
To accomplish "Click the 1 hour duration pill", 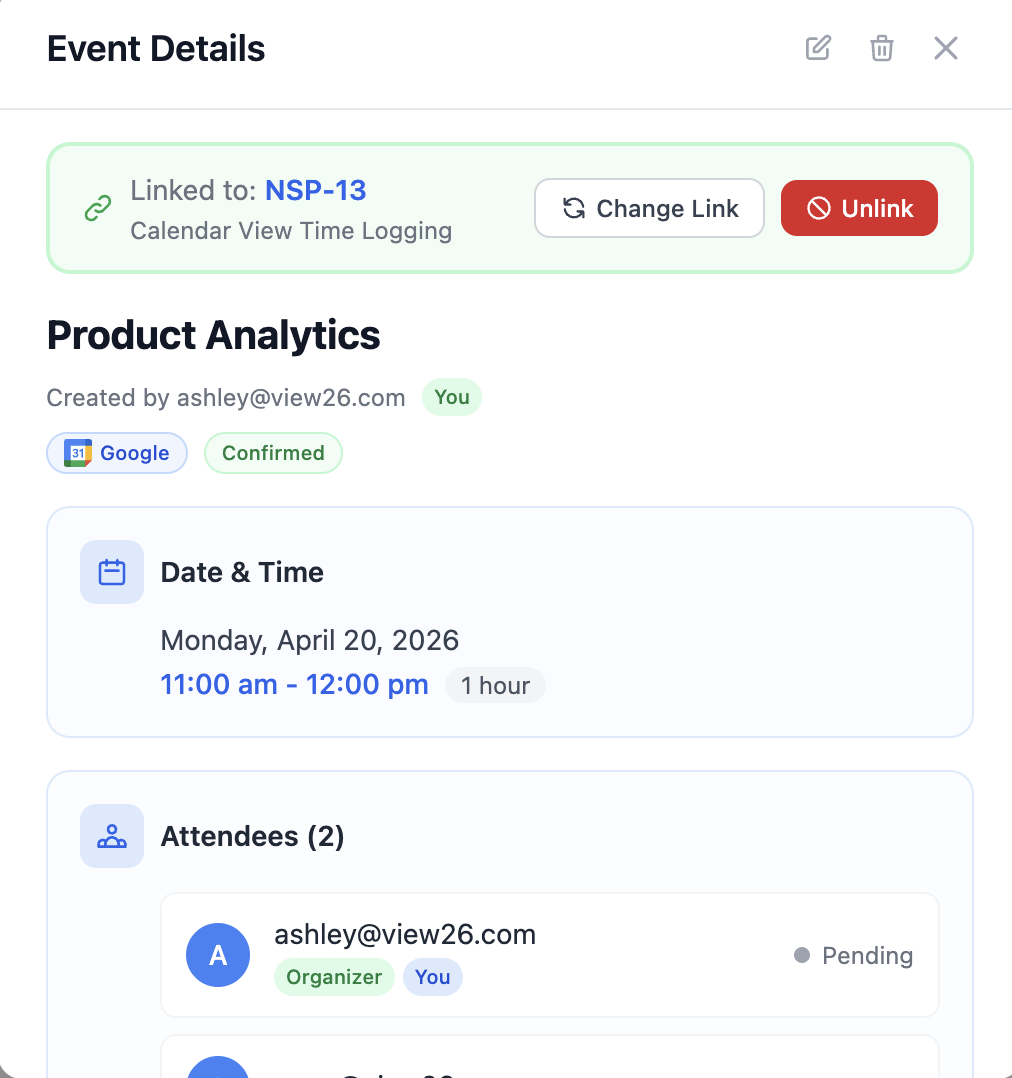I will [x=495, y=685].
